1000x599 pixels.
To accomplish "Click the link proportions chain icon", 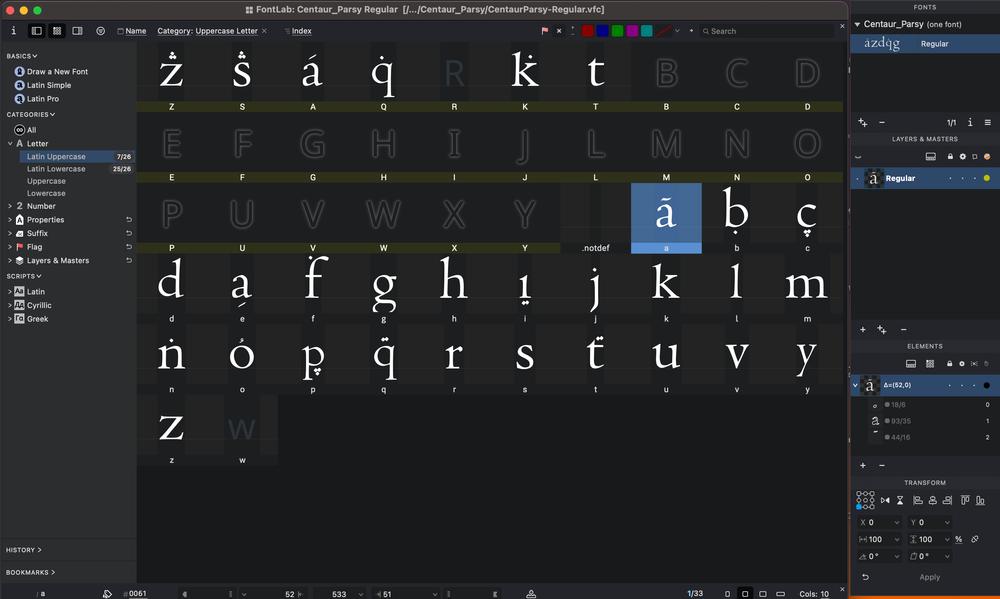I will 975,540.
